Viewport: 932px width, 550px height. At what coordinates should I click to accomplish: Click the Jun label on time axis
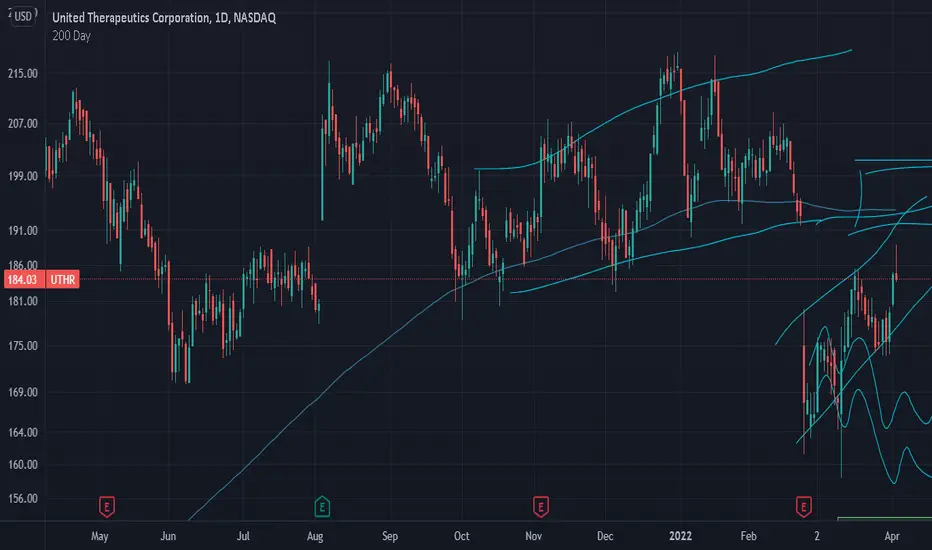(168, 536)
